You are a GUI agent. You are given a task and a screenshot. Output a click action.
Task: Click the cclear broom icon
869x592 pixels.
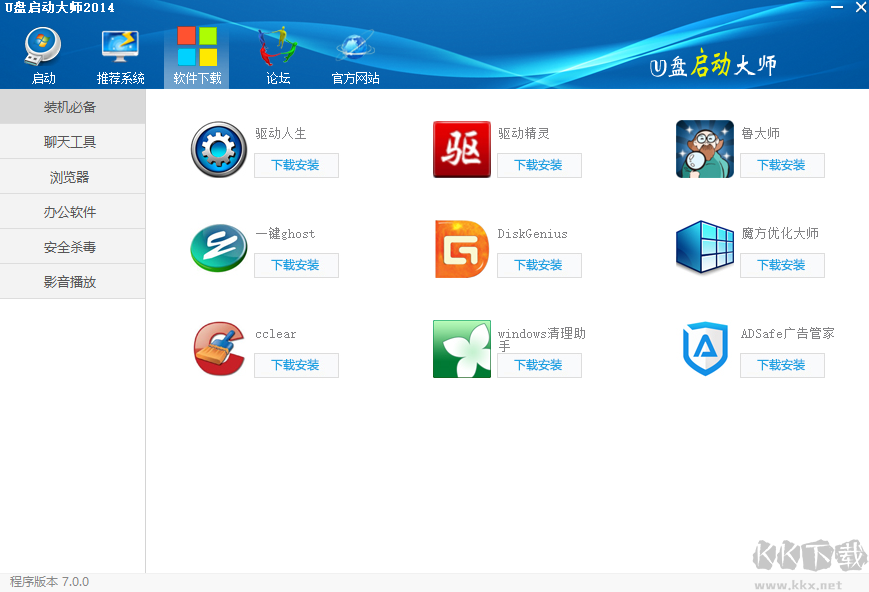[x=218, y=349]
